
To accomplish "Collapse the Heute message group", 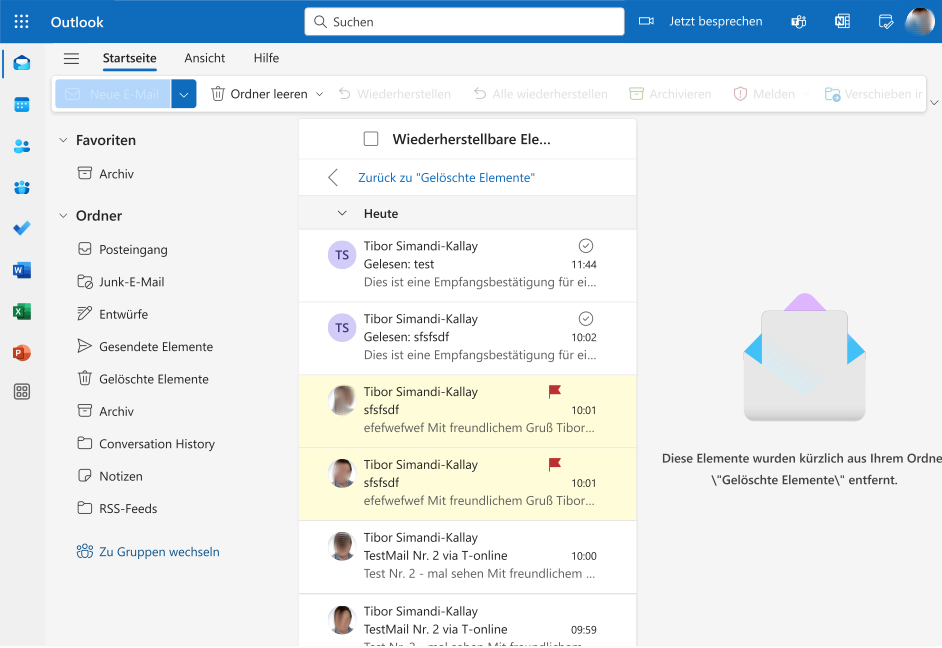I will [342, 213].
